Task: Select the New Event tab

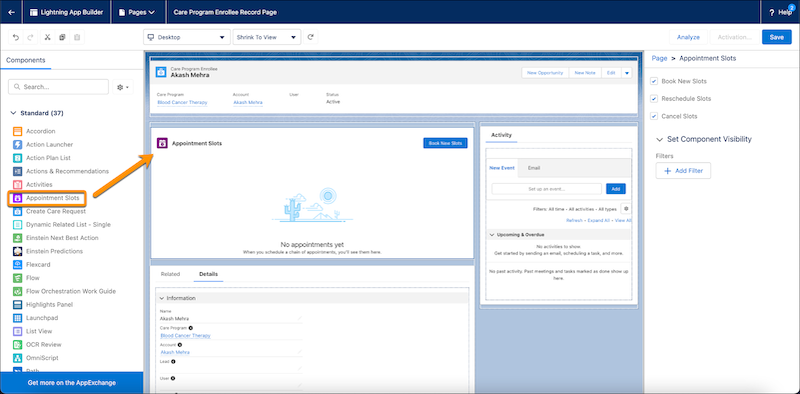Action: (x=502, y=168)
